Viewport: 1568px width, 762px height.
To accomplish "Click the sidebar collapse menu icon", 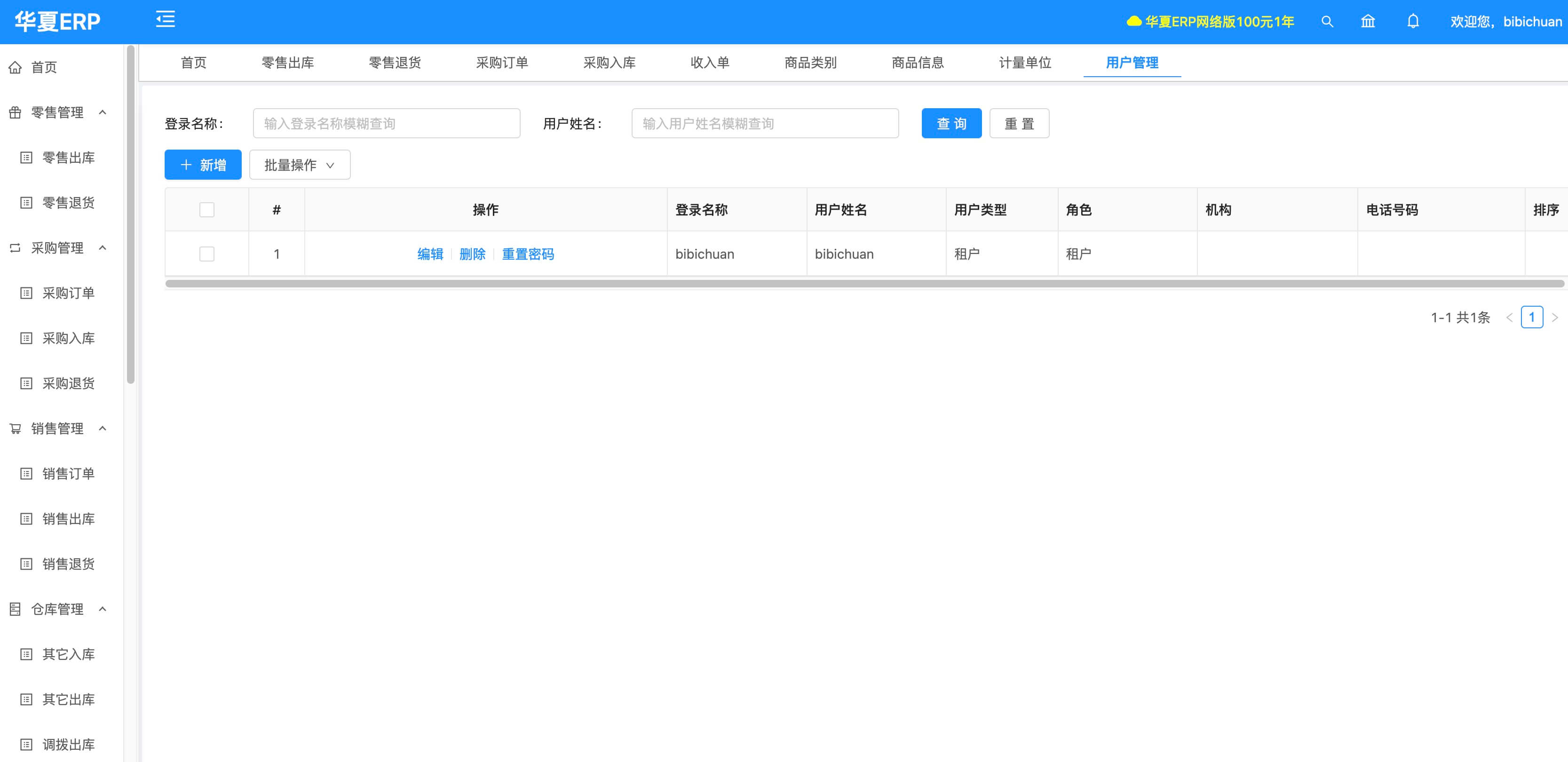I will point(165,19).
